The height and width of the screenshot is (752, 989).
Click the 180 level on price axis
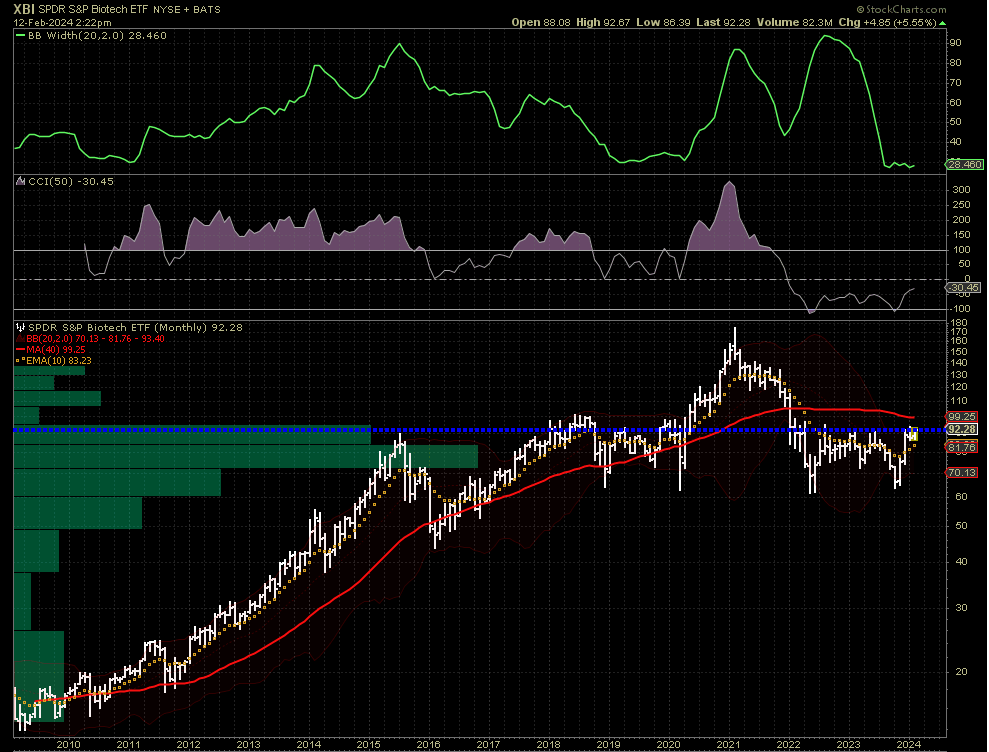point(959,322)
